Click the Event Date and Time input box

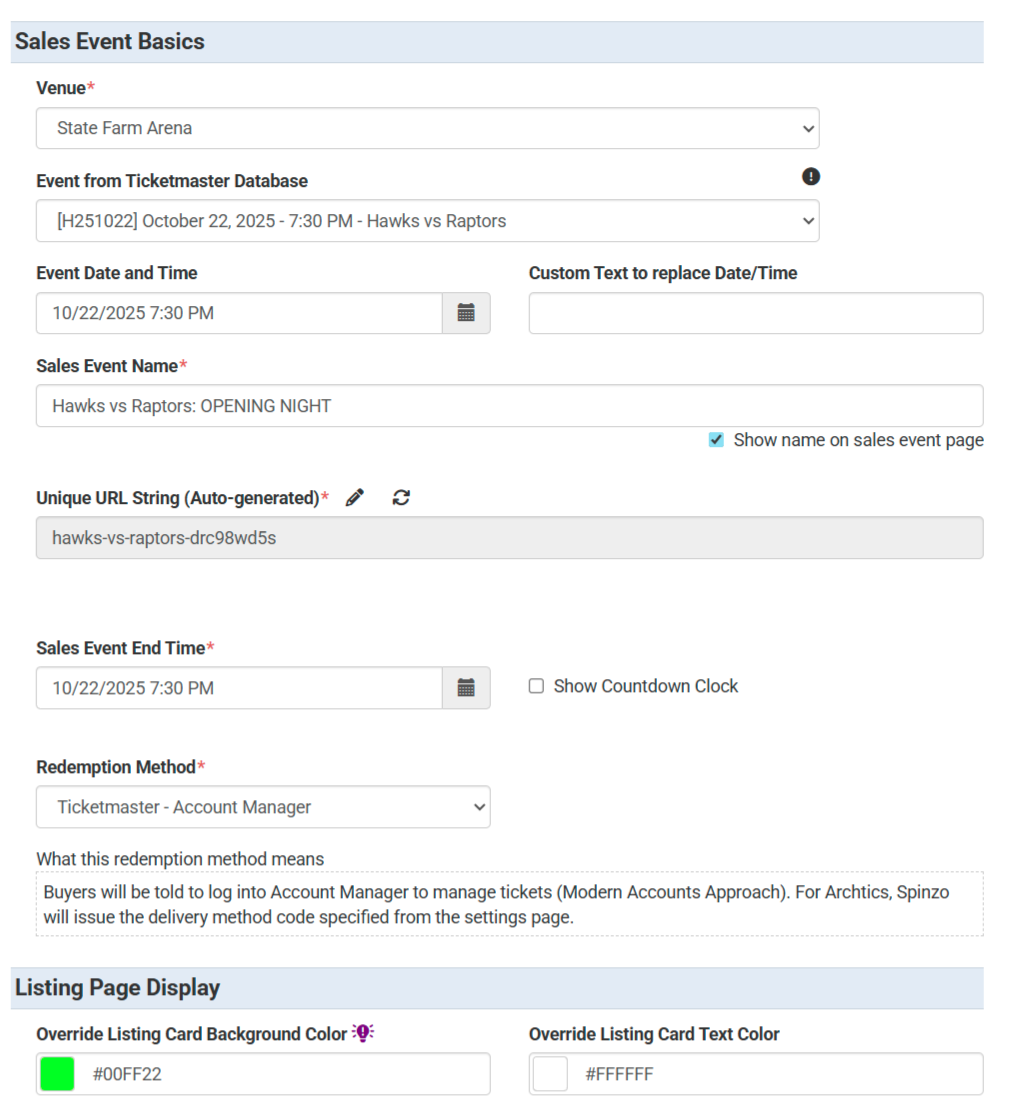pyautogui.click(x=239, y=313)
